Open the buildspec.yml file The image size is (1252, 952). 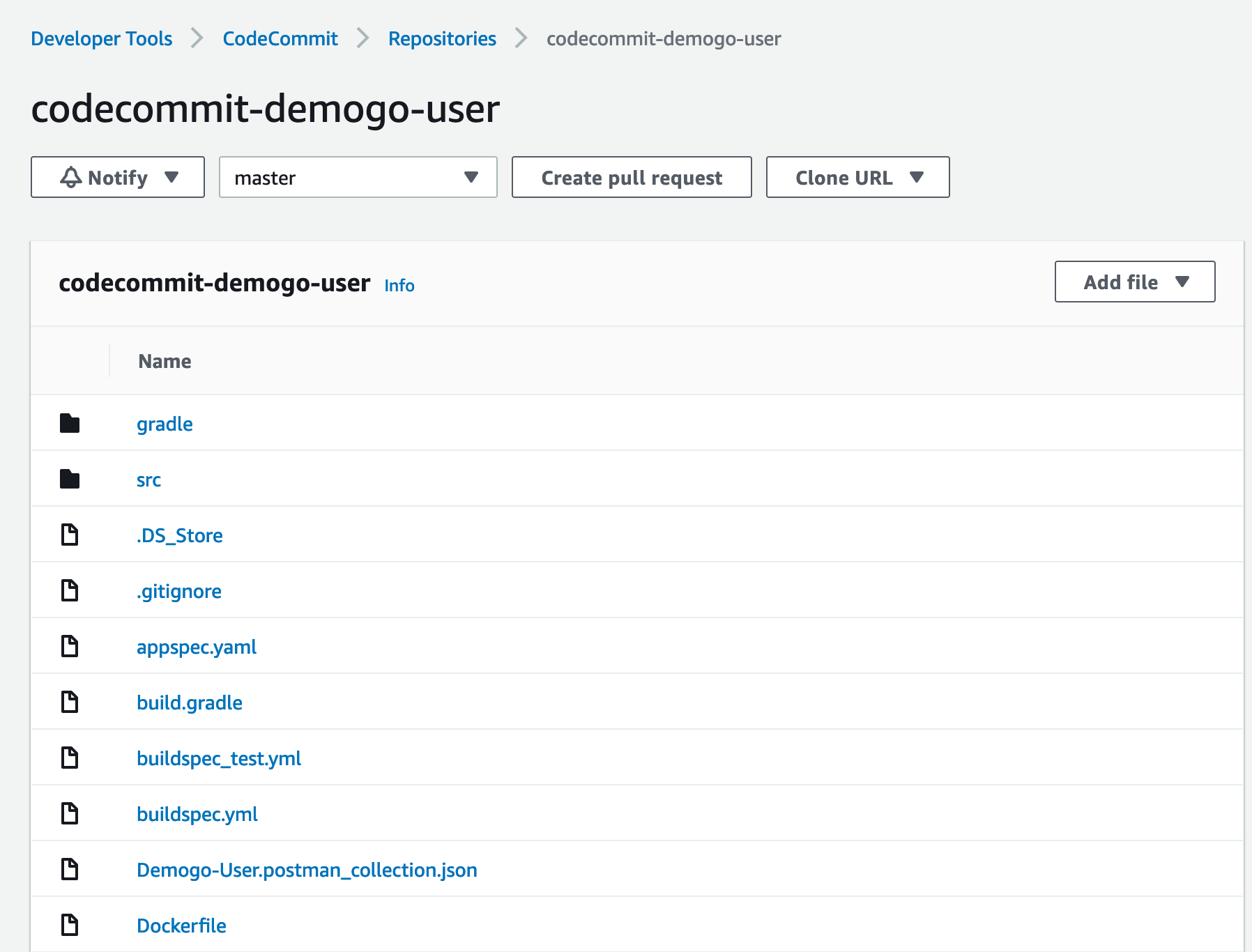(197, 814)
